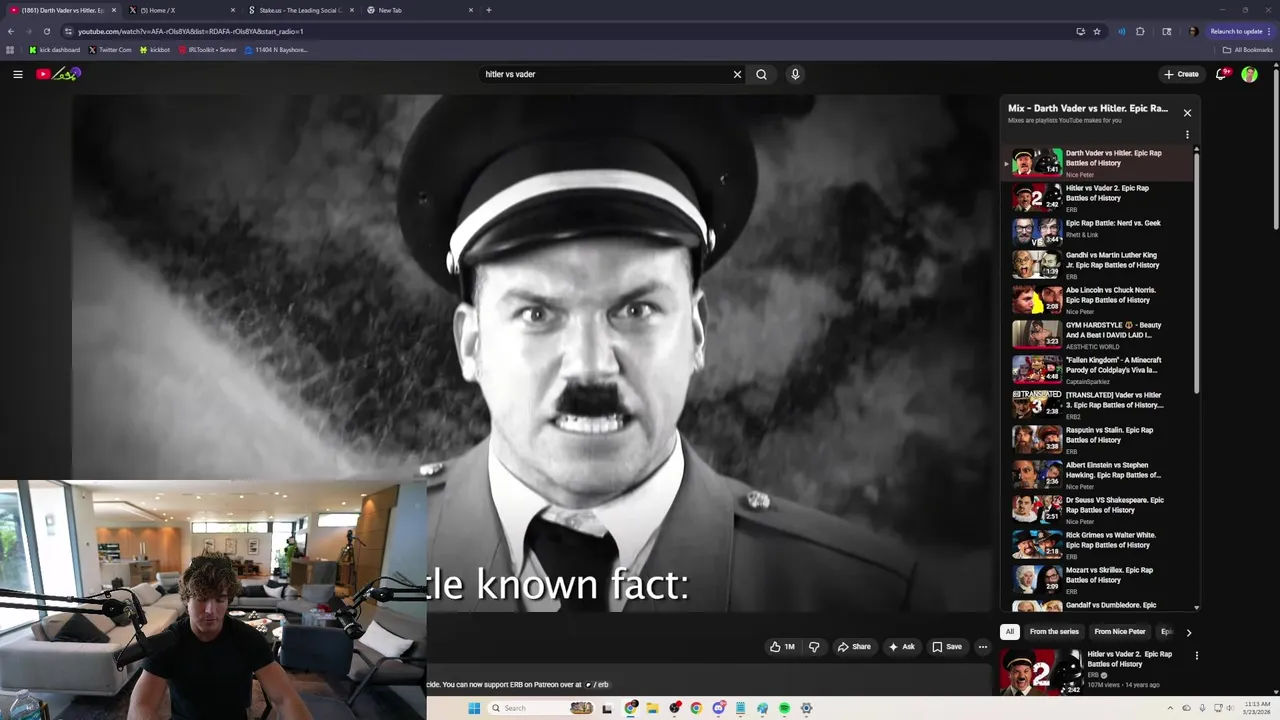Image resolution: width=1280 pixels, height=720 pixels.
Task: Reload the page
Action: [46, 31]
